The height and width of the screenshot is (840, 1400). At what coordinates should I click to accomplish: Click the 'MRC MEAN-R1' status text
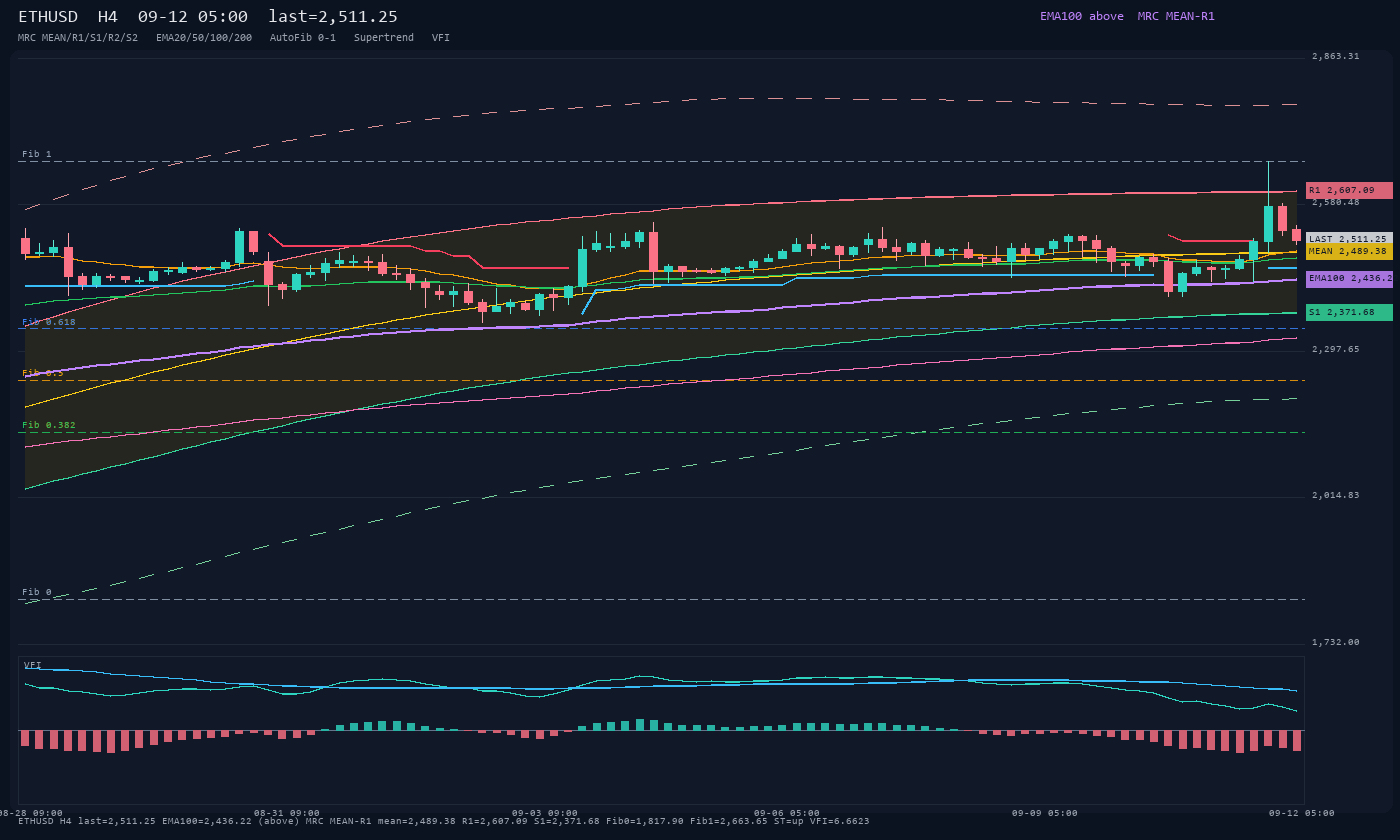pyautogui.click(x=1176, y=16)
